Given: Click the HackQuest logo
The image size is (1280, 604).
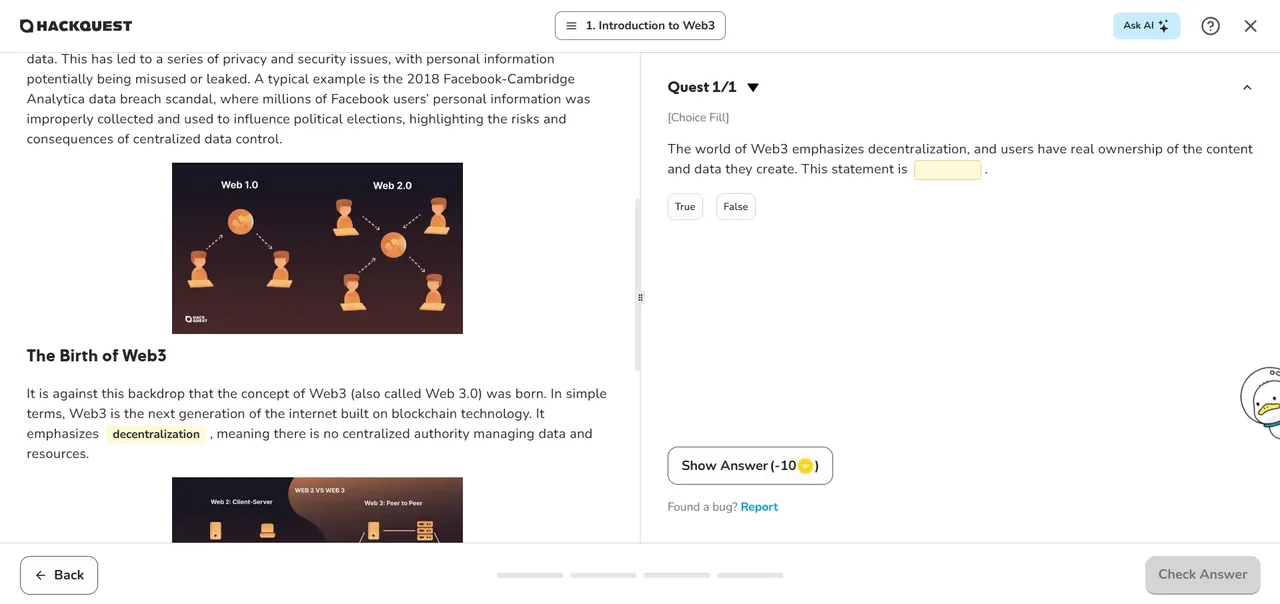Looking at the screenshot, I should coord(76,26).
